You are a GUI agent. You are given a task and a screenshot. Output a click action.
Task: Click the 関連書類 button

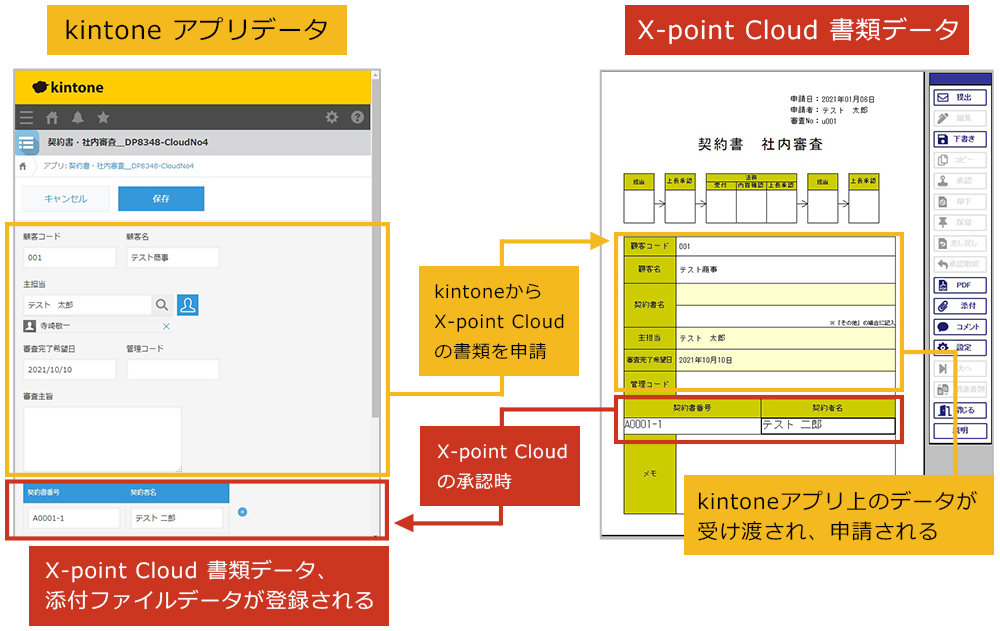point(960,389)
